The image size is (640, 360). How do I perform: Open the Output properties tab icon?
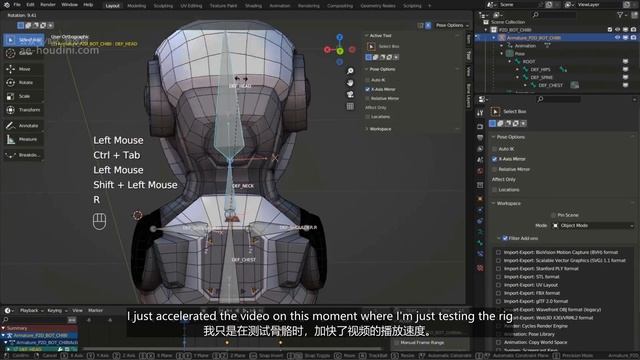click(x=480, y=138)
